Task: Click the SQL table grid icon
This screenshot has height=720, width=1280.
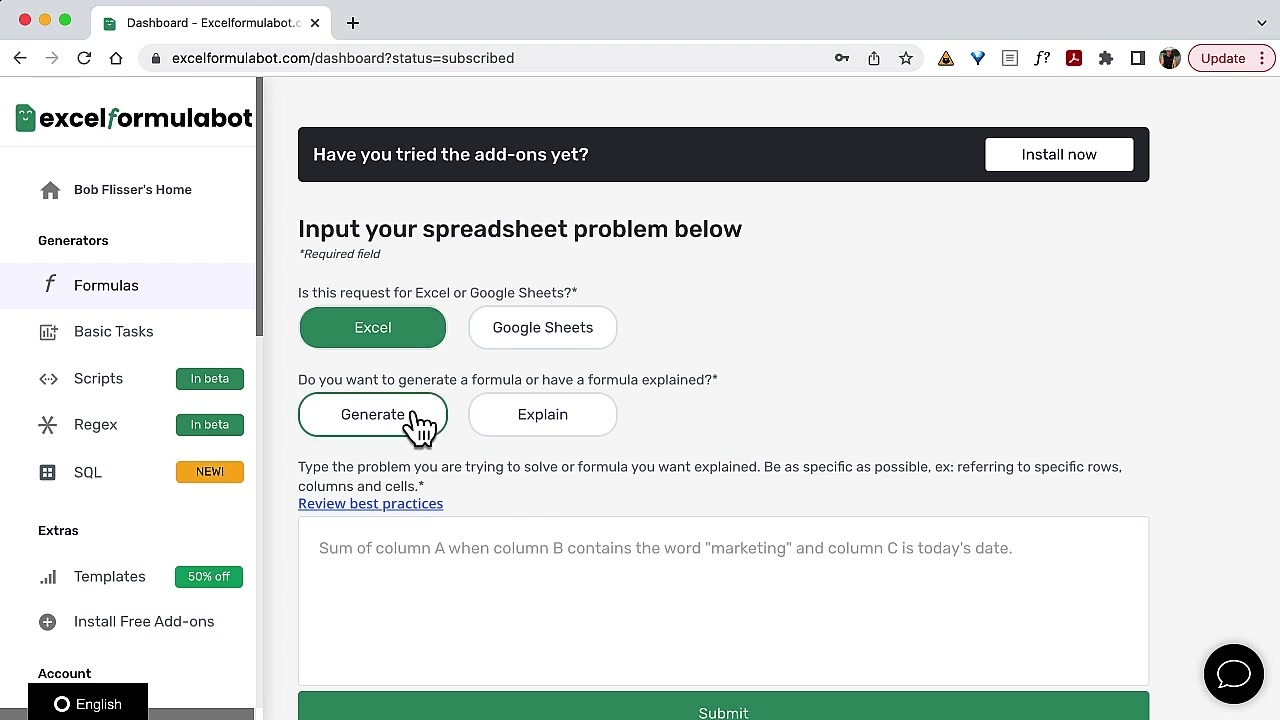Action: (48, 472)
